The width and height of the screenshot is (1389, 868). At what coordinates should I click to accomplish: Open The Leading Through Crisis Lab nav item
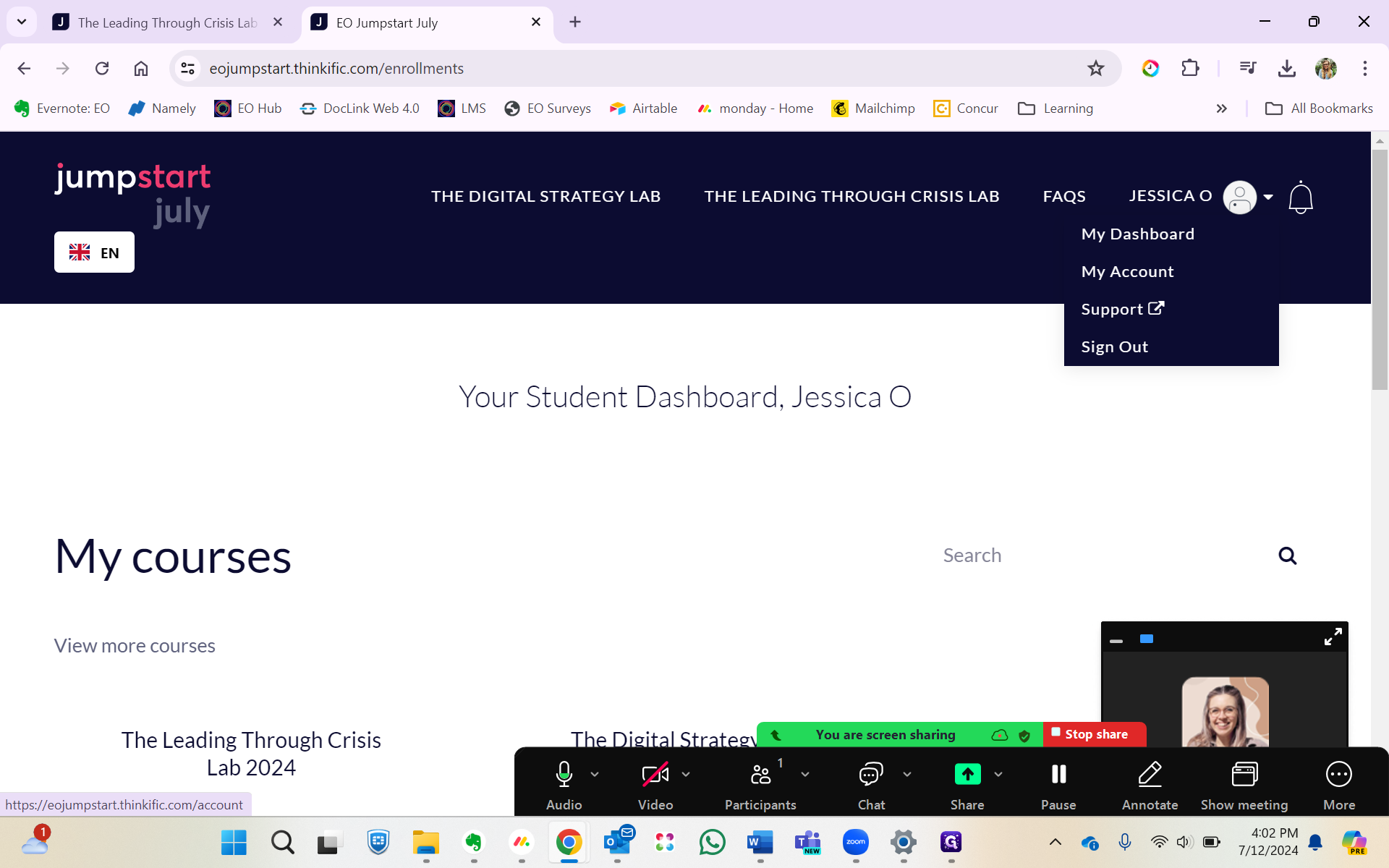coord(851,196)
